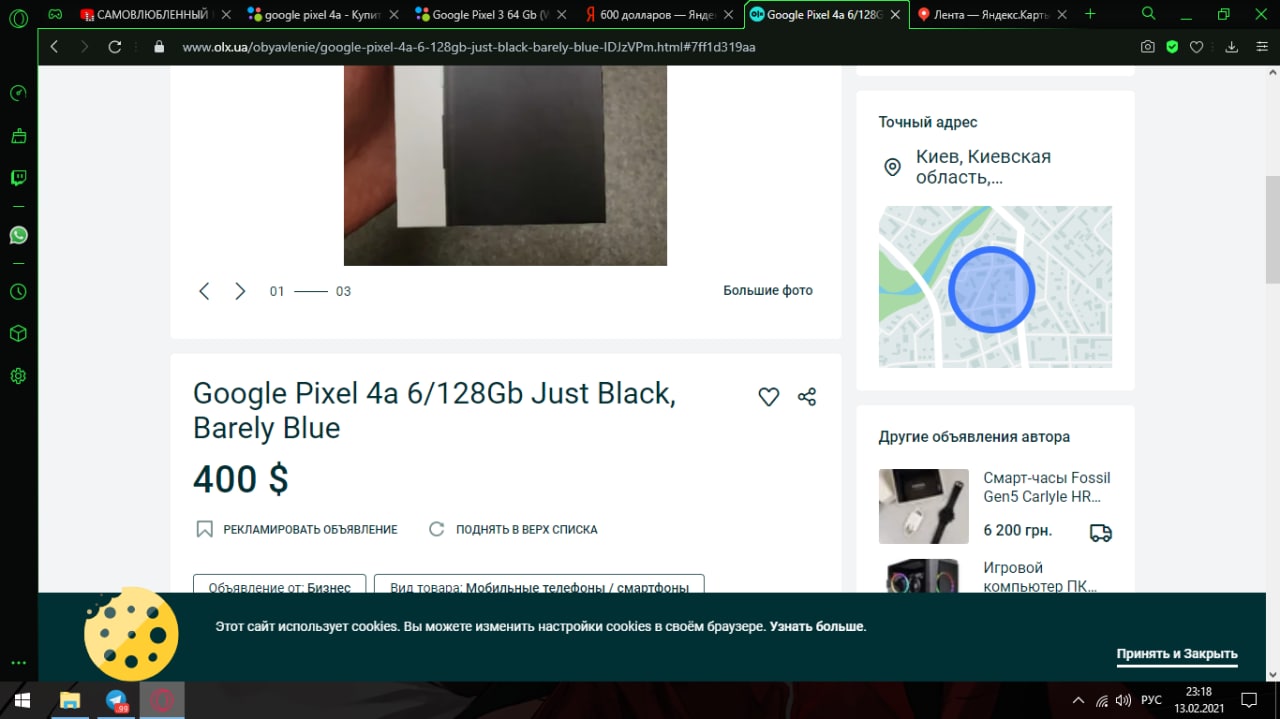
Task: Switch to Google Pixel 3 64 Gb tab
Action: pyautogui.click(x=491, y=15)
